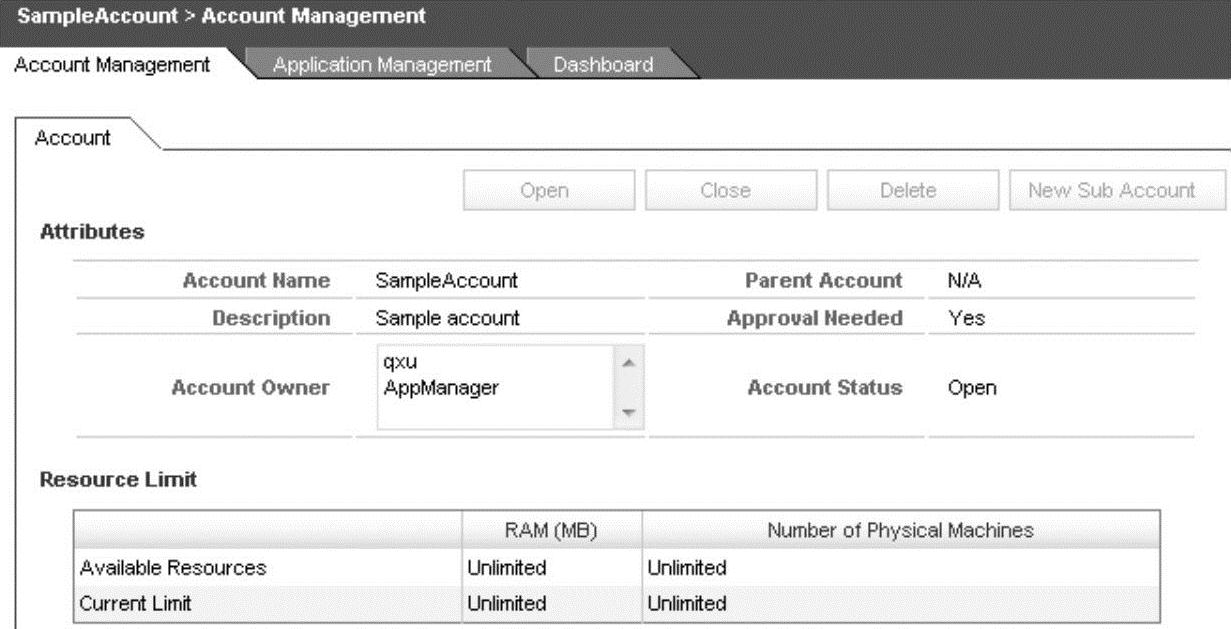Select AppManager in the Account Owner list
Viewport: 1231px width, 629px height.
pyautogui.click(x=427, y=383)
